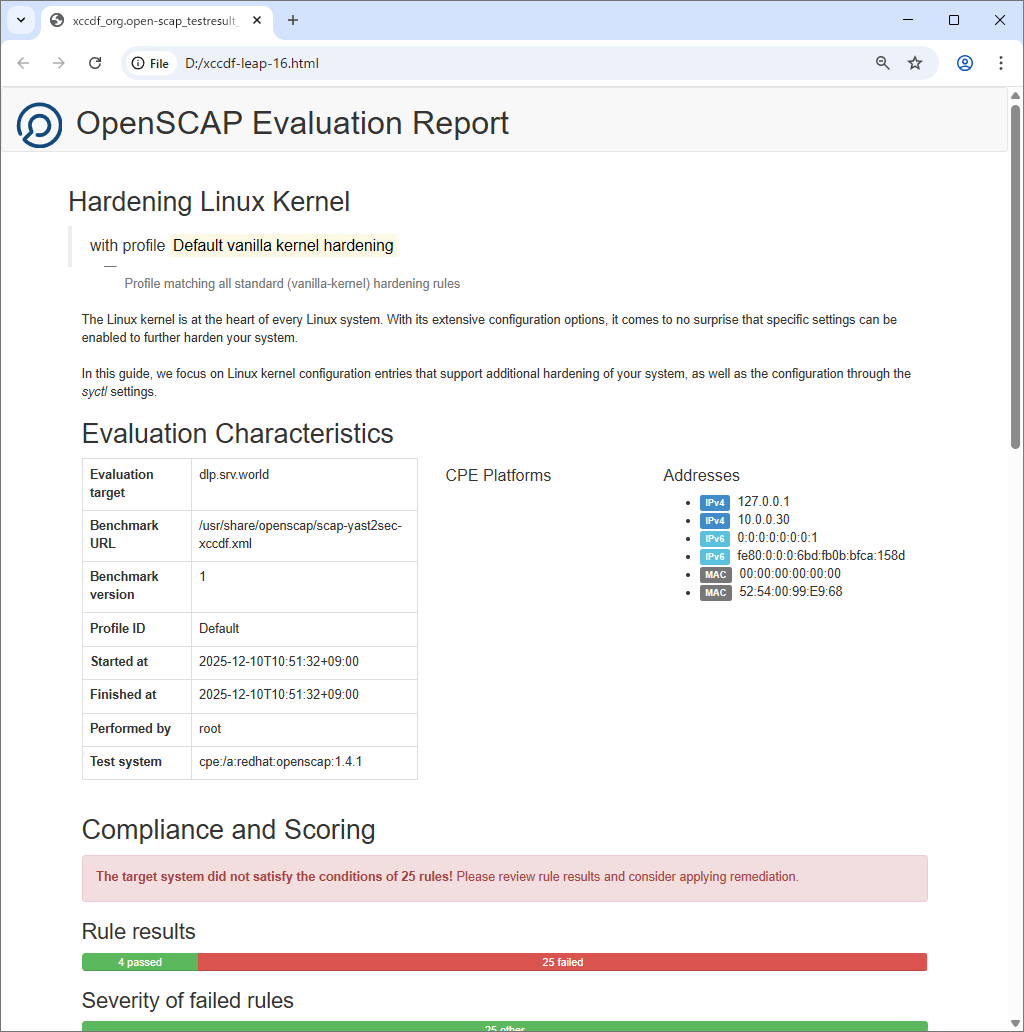The image size is (1024, 1032).
Task: Click the green '4 passed' bar segment
Action: 140,962
